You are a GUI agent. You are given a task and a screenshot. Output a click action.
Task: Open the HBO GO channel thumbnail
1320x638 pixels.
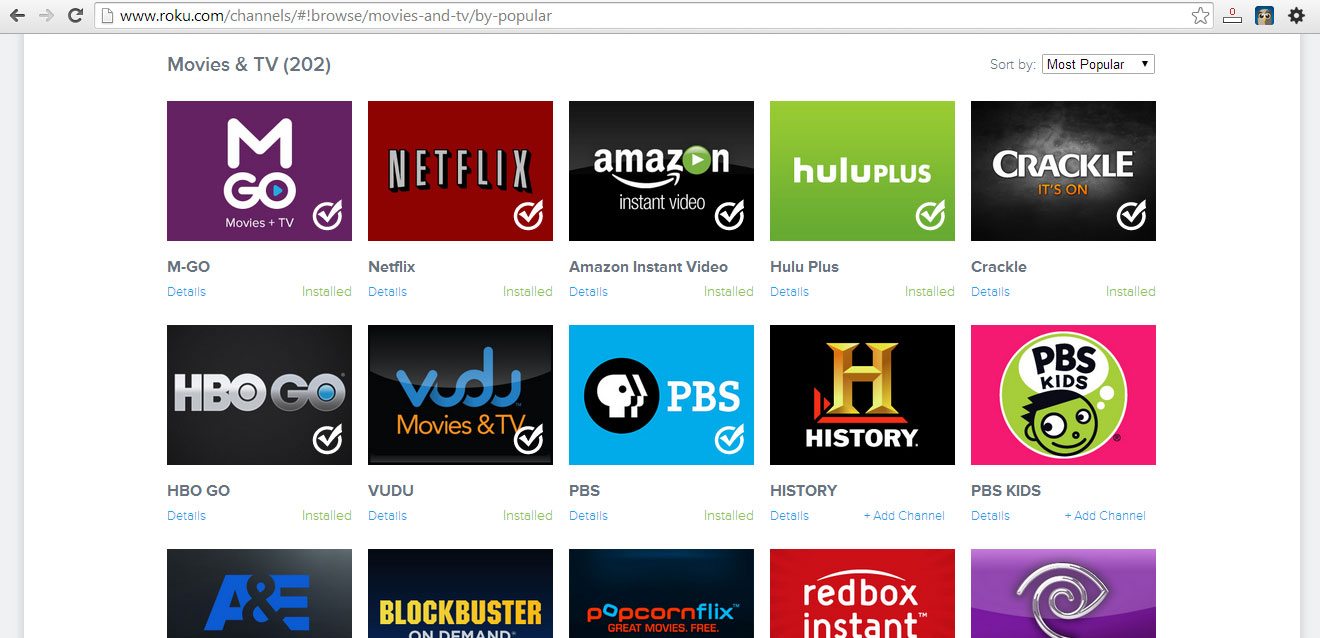pyautogui.click(x=259, y=395)
